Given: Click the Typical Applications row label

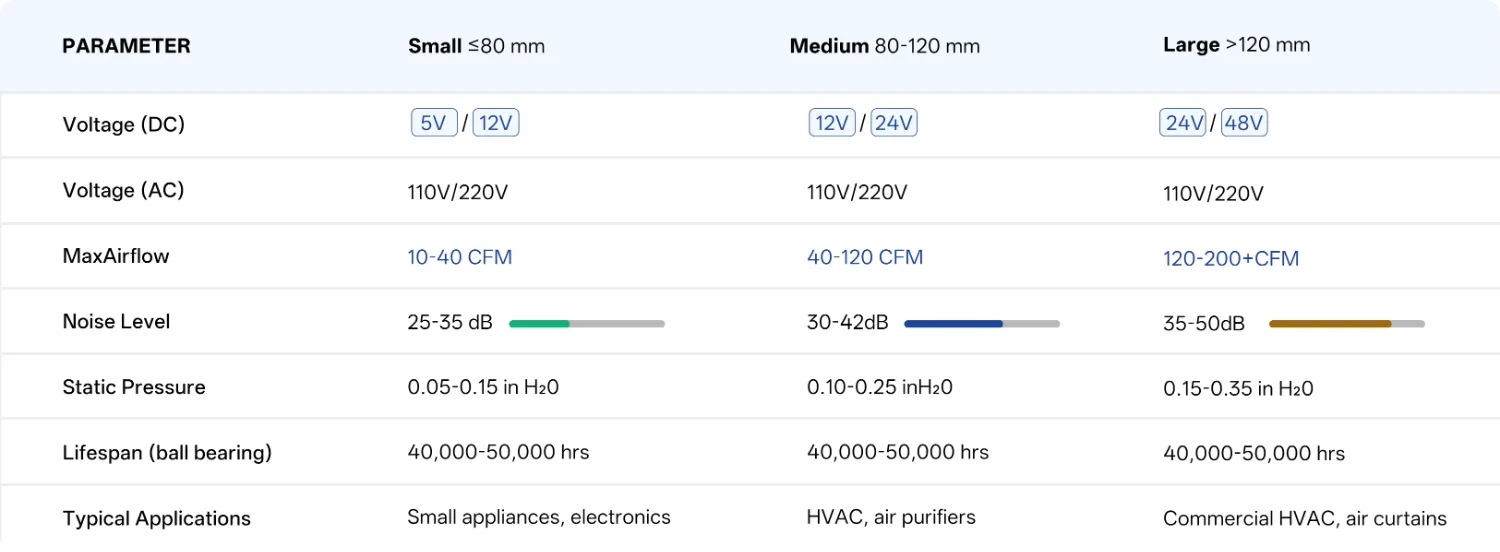Looking at the screenshot, I should (x=156, y=519).
